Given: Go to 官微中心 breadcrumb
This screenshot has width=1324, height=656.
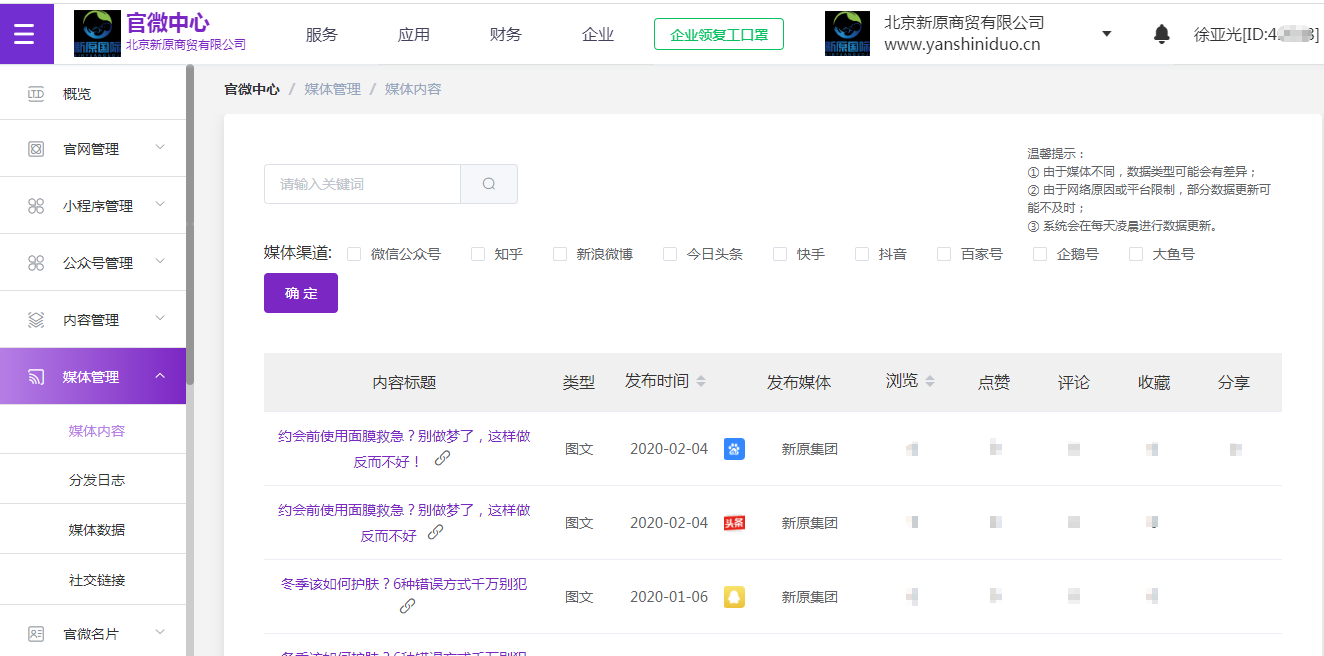Looking at the screenshot, I should click(x=252, y=89).
